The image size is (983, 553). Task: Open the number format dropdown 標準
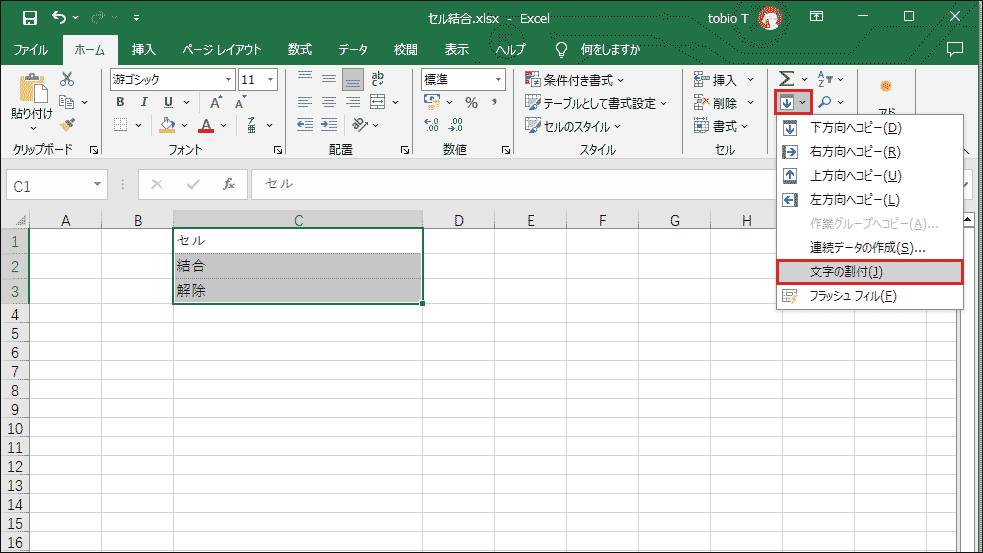tap(498, 80)
